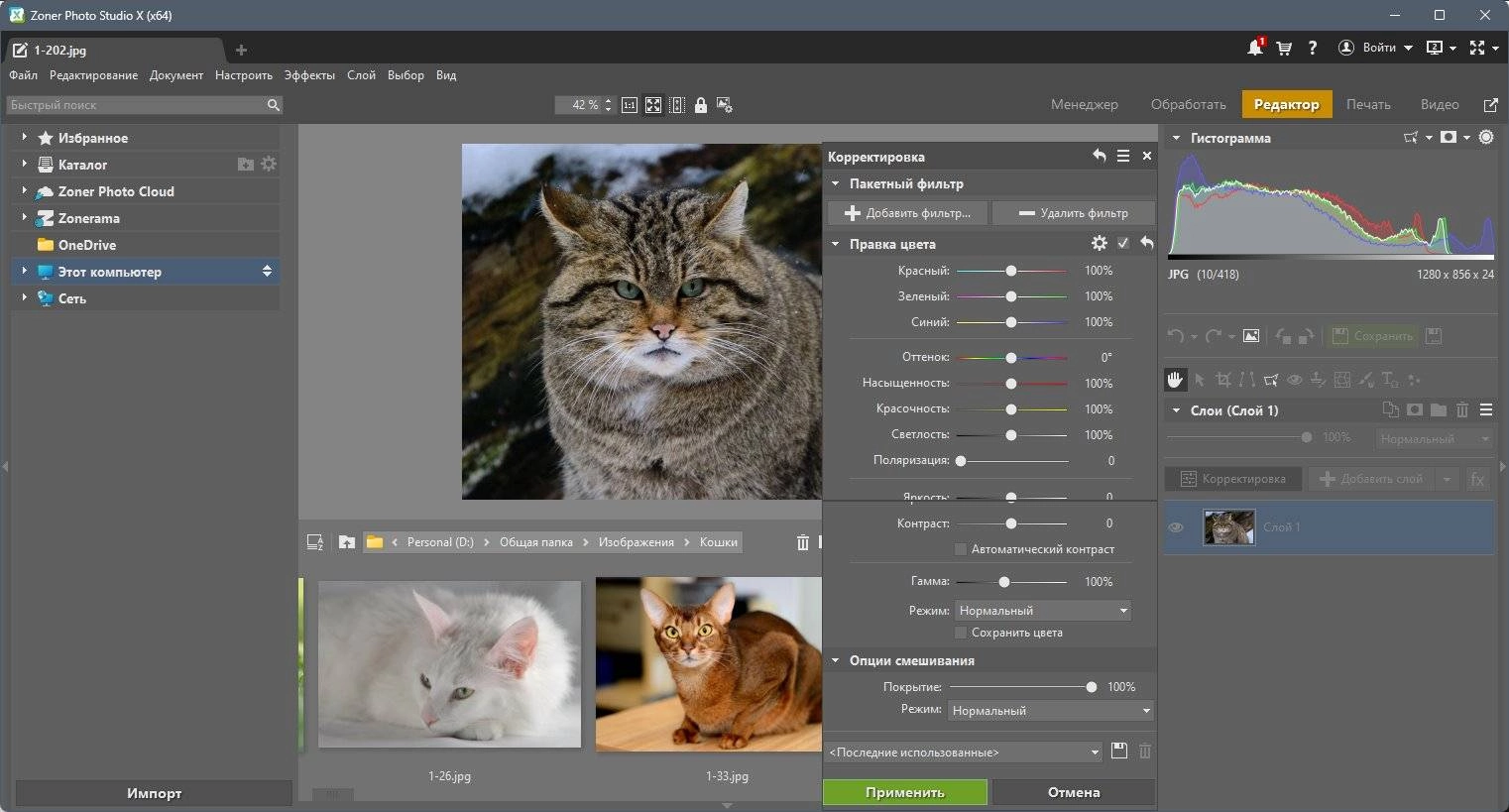Click the Импорт button

154,793
